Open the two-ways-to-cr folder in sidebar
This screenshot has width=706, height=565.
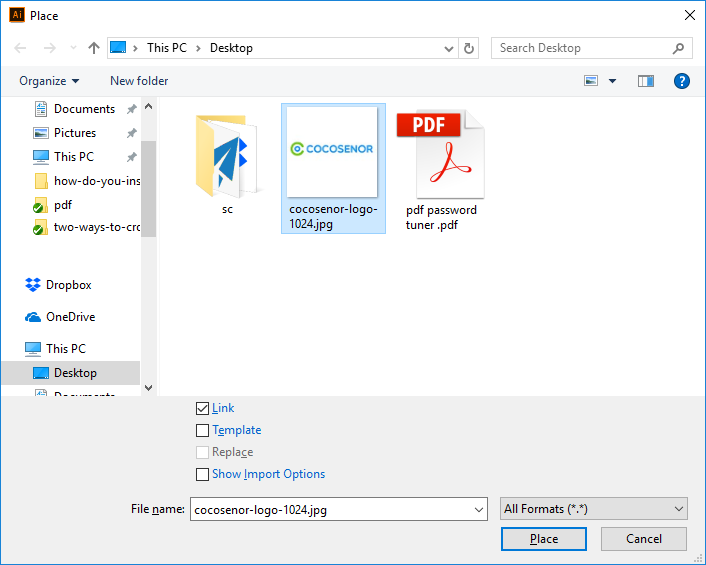click(x=86, y=227)
